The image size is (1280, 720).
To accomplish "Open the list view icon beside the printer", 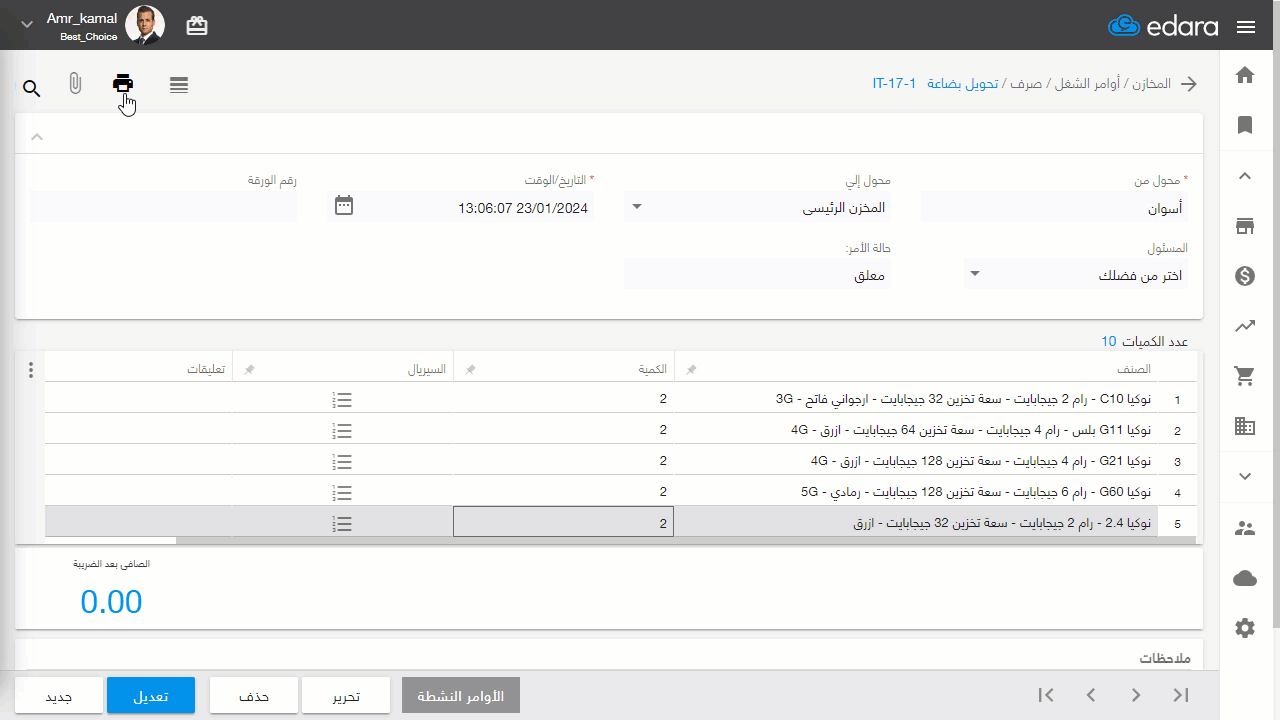I will [x=179, y=85].
